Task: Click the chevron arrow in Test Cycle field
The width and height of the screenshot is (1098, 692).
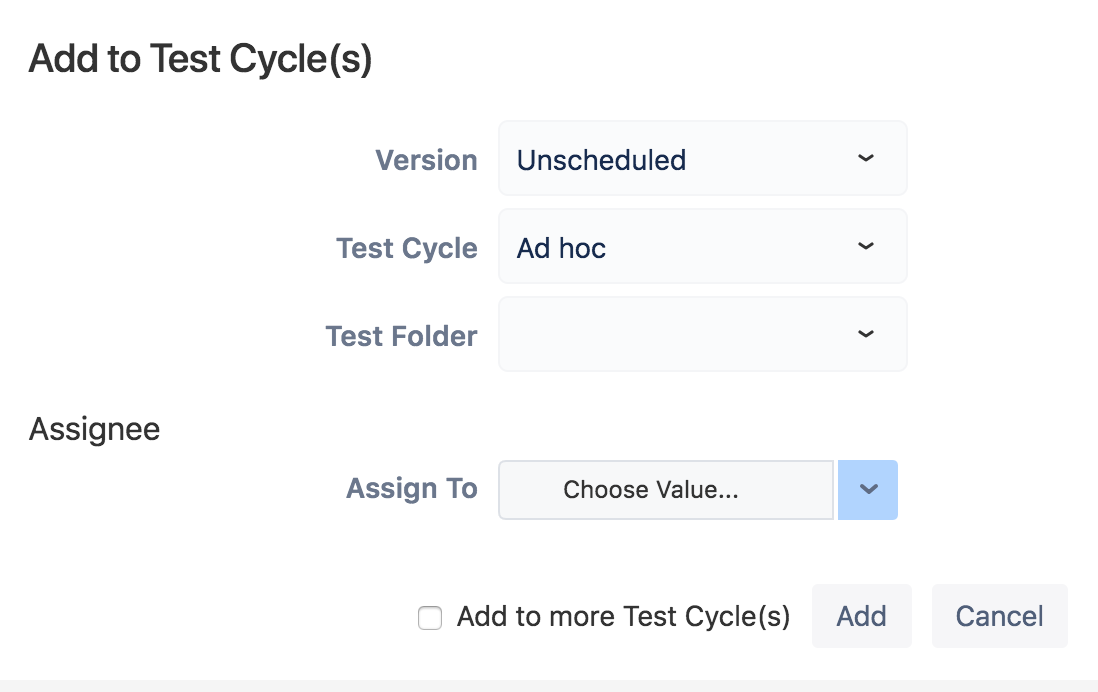Action: (866, 247)
